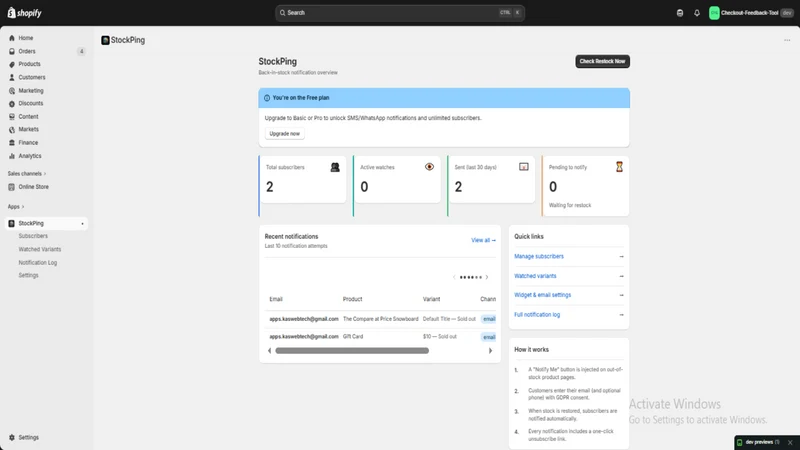
Task: Click the Online Store icon
Action: click(12, 187)
